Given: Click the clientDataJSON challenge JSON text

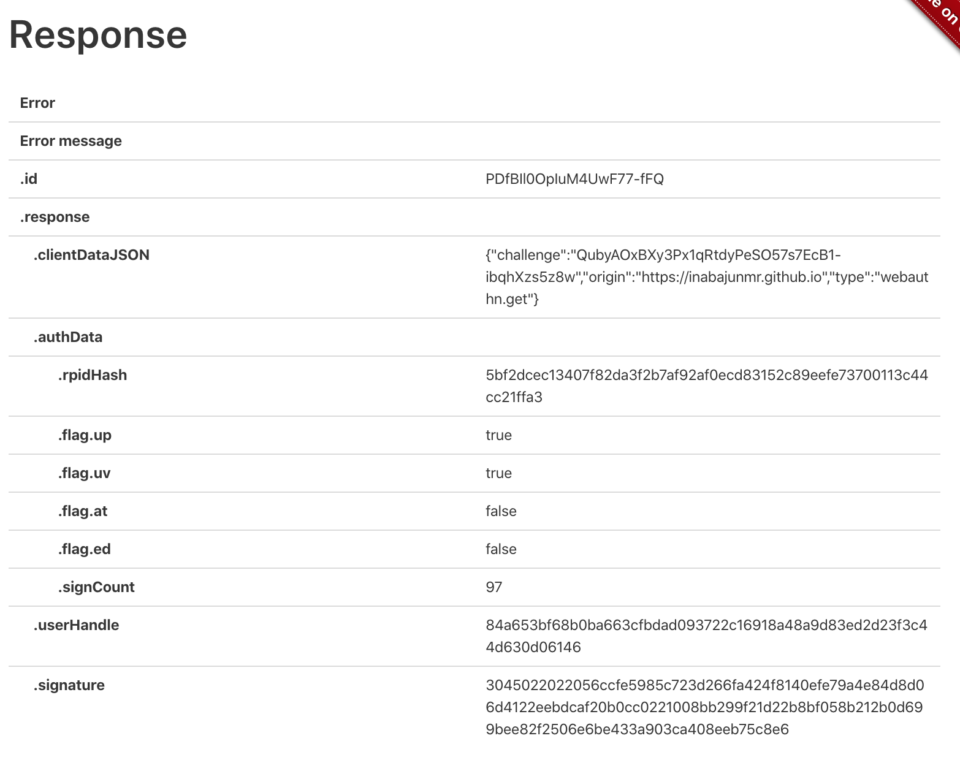Looking at the screenshot, I should point(707,277).
